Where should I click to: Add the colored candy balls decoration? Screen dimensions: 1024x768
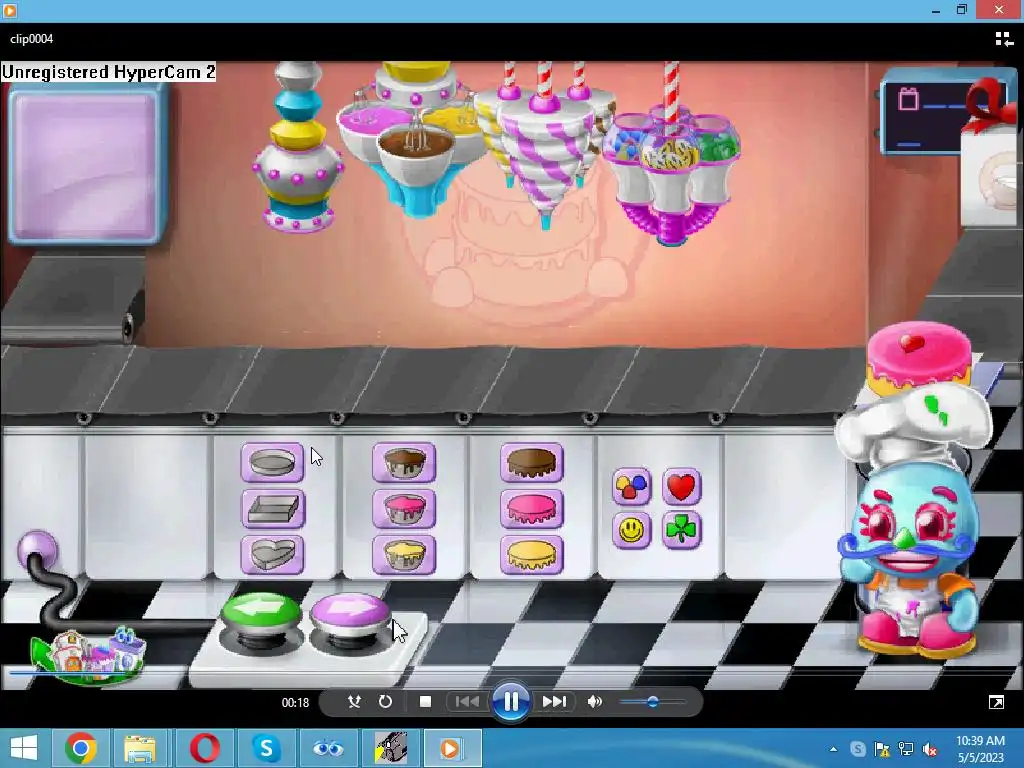click(x=632, y=487)
